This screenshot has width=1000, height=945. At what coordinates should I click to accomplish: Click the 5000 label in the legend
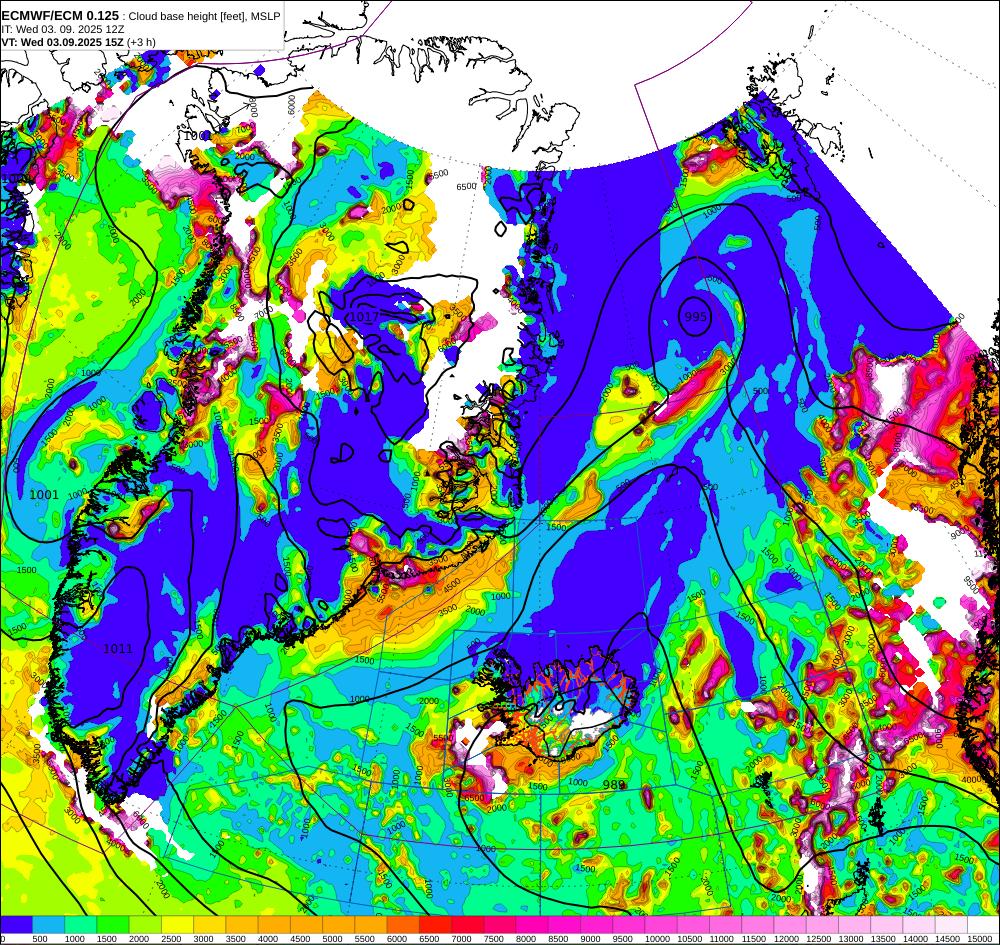[332, 939]
